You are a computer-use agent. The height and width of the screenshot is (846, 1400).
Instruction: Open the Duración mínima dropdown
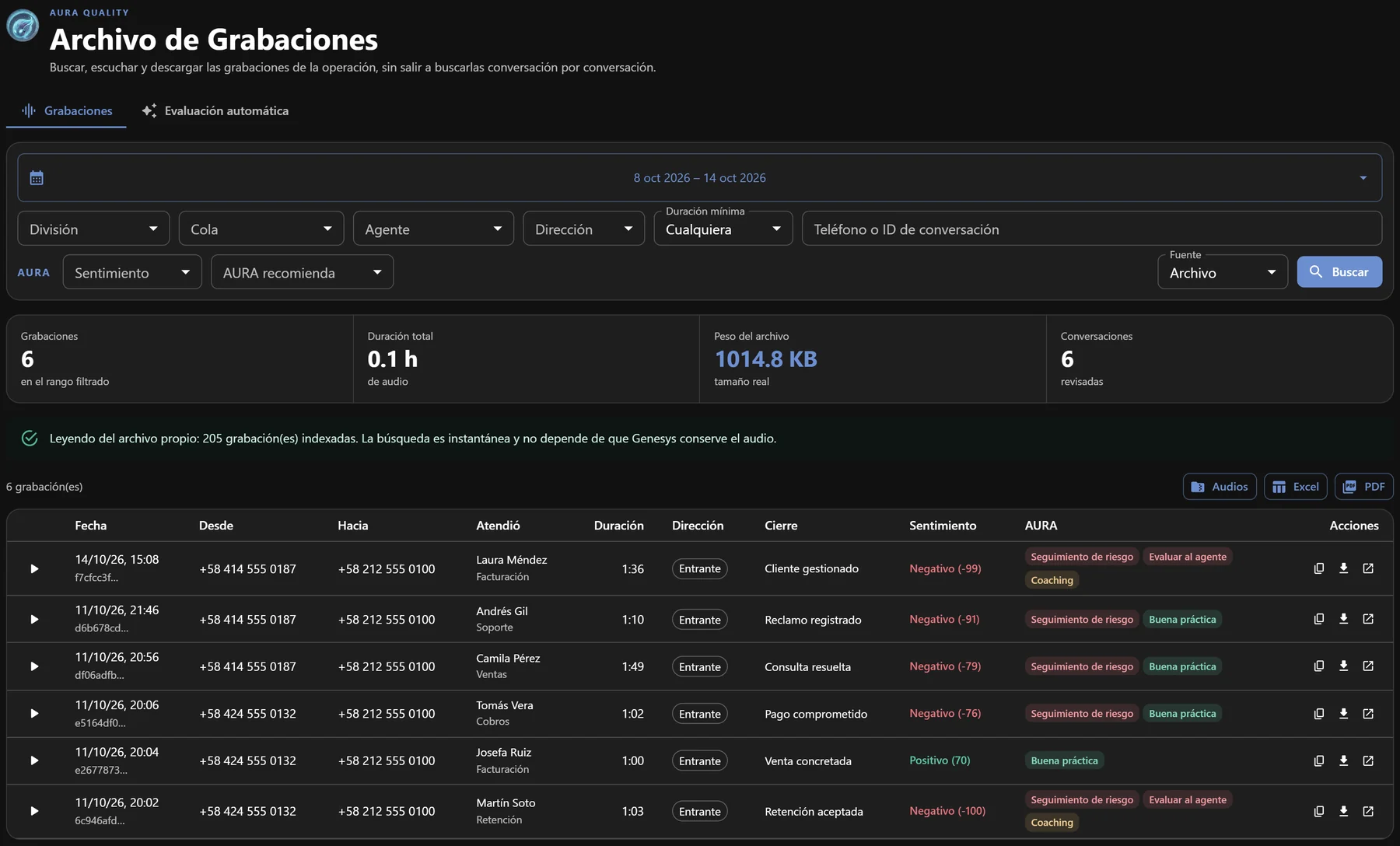[x=723, y=229]
